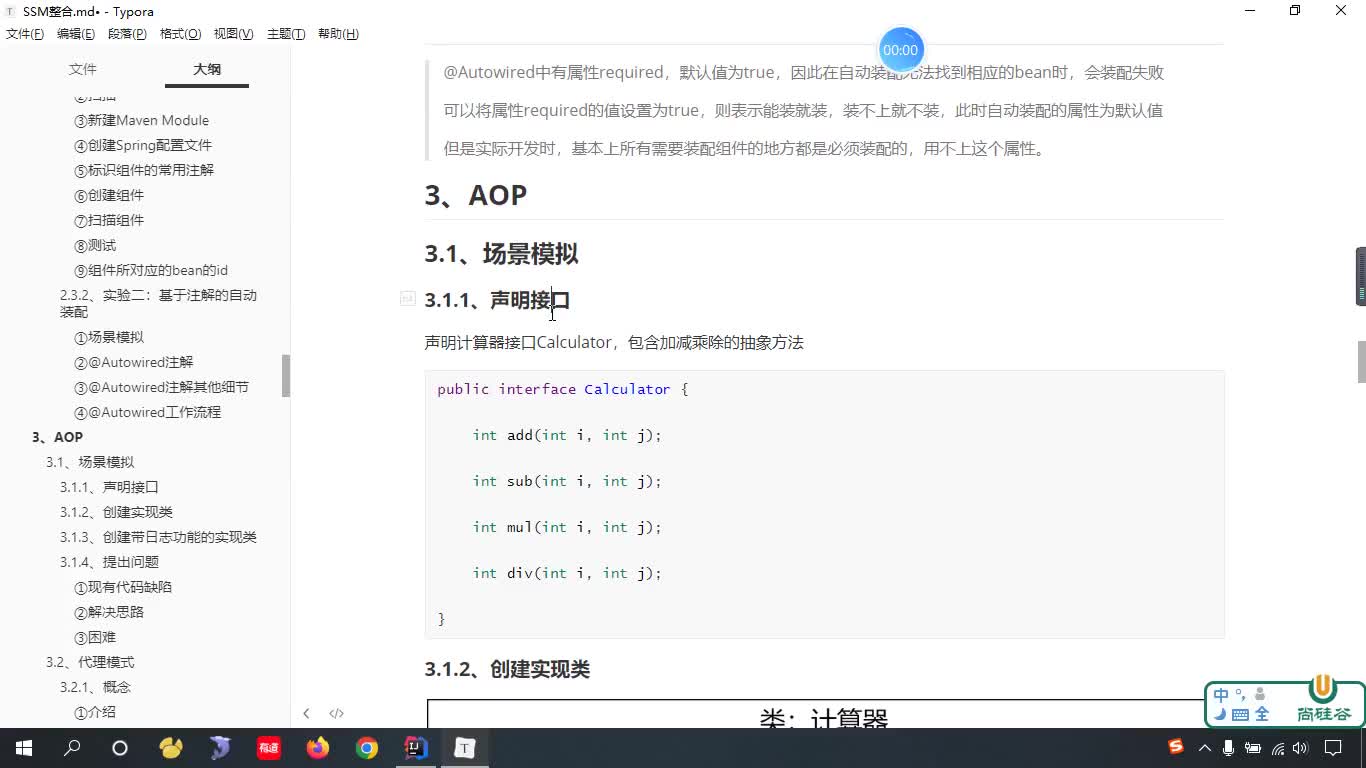Jump to outline item 3、AOP

(x=57, y=437)
